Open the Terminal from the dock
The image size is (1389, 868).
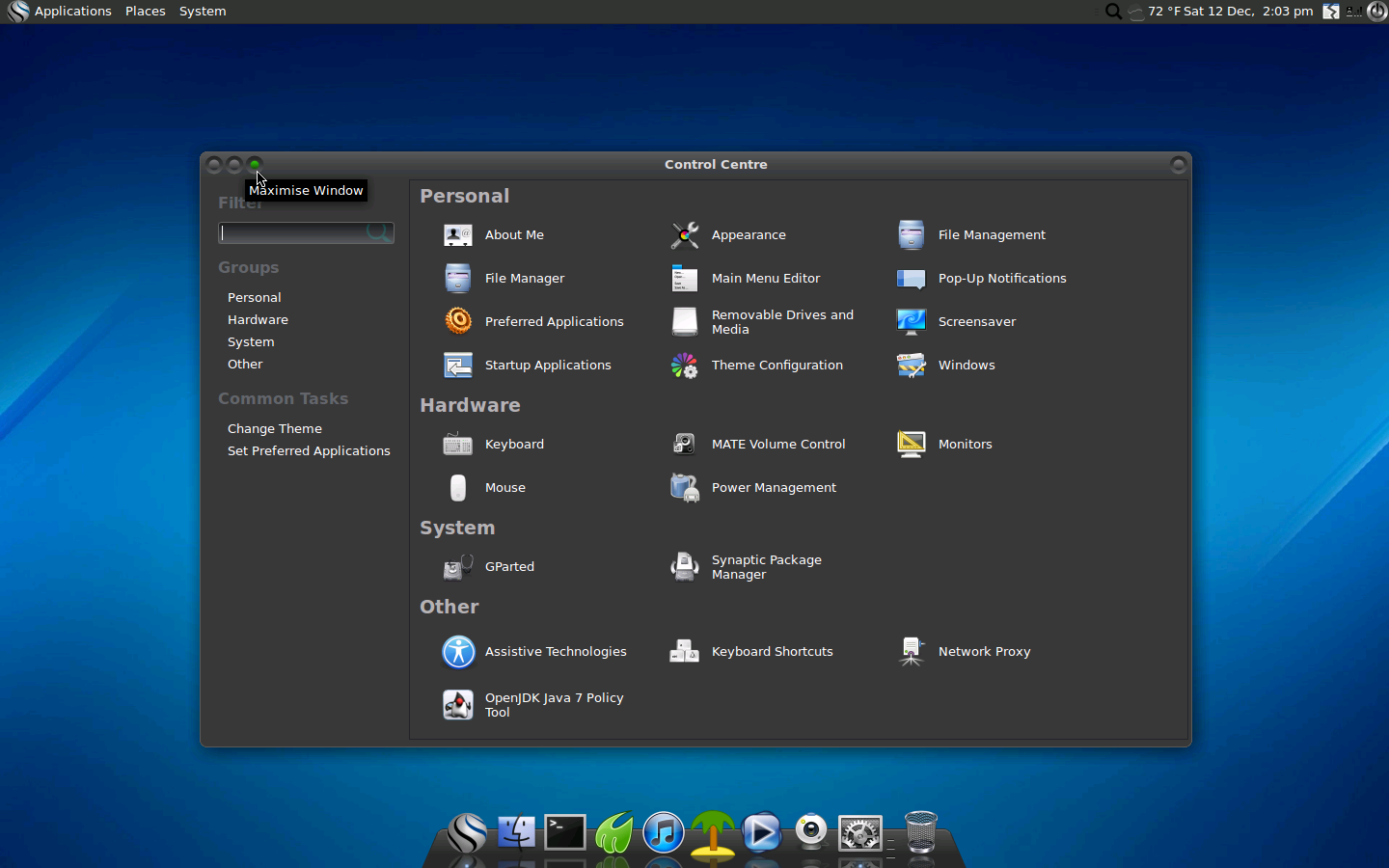pyautogui.click(x=565, y=833)
